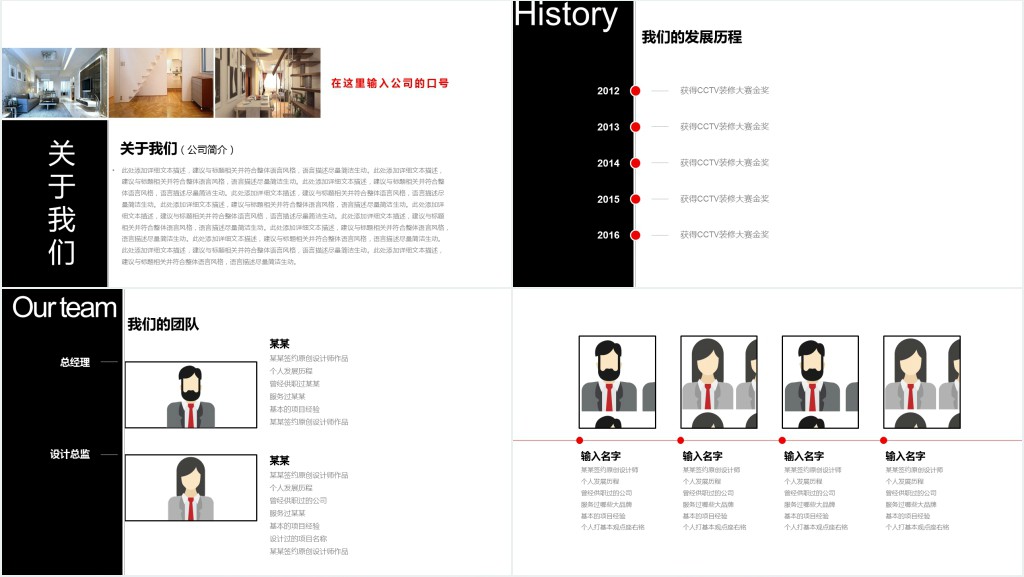Click the red company slogan text
Image resolution: width=1024 pixels, height=577 pixels.
point(389,83)
